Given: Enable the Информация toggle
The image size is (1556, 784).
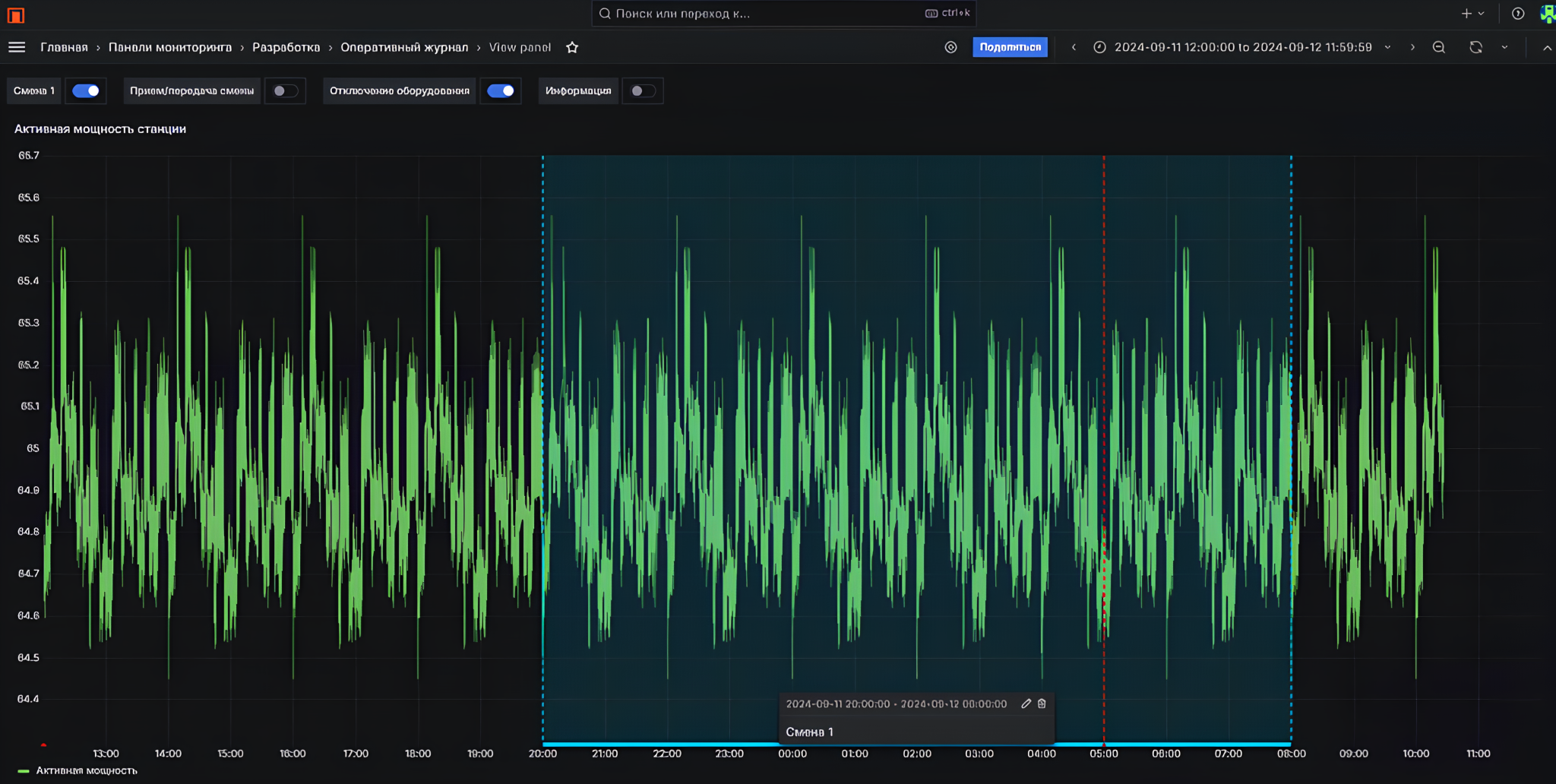Looking at the screenshot, I should click(643, 91).
